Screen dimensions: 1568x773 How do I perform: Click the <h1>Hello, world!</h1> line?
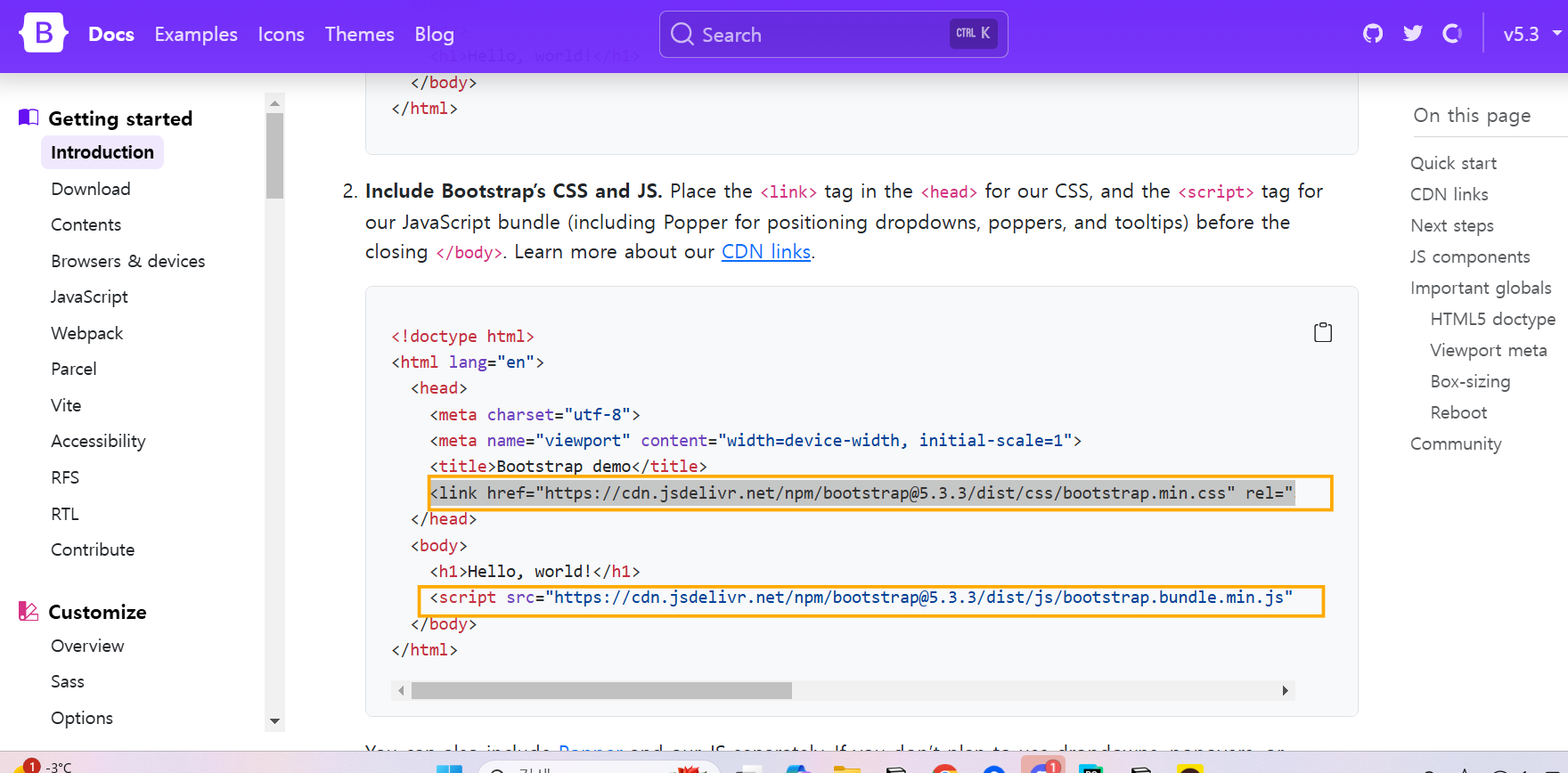click(x=535, y=571)
